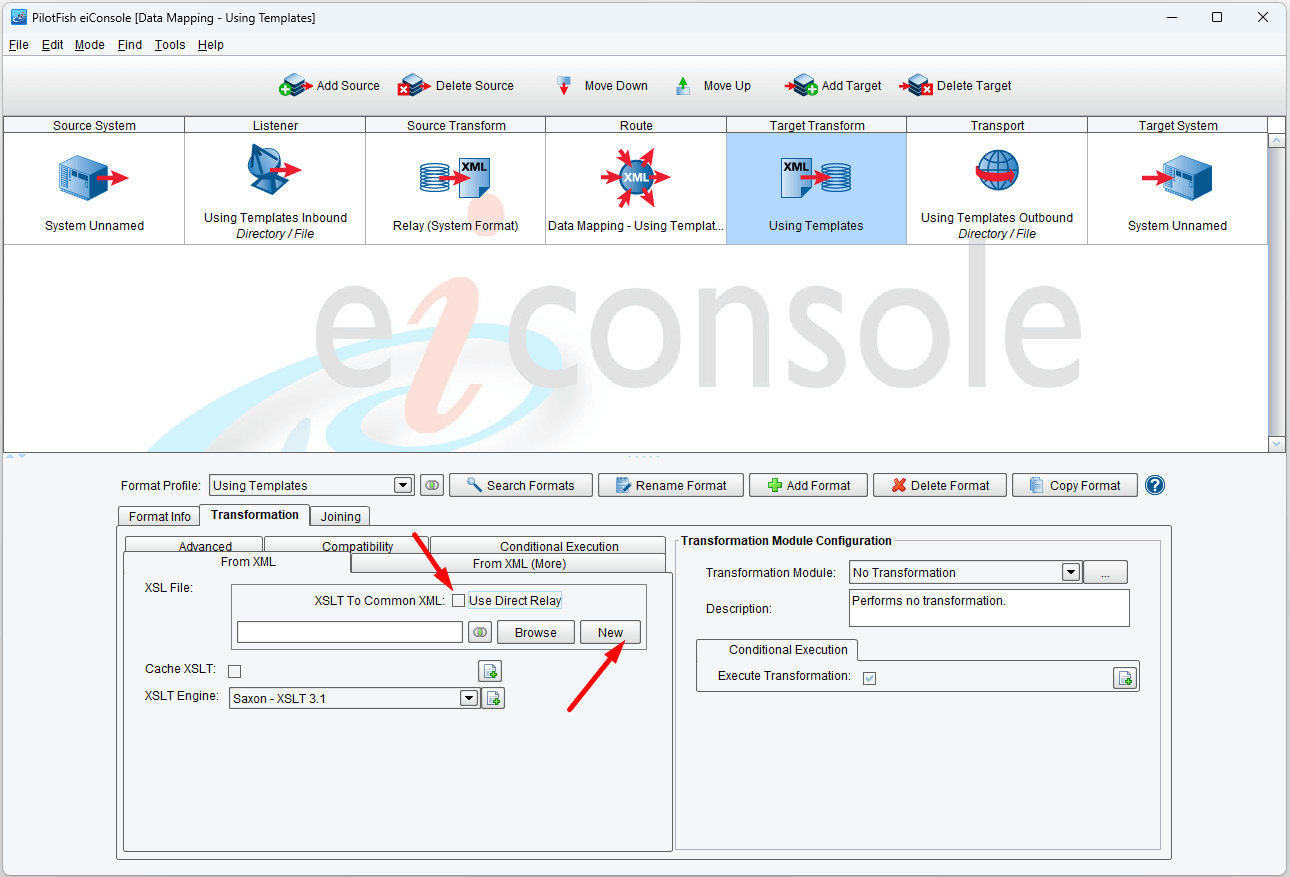Click the route grid scrollbar down arrow
Viewport: 1290px width, 877px height.
[x=1276, y=444]
